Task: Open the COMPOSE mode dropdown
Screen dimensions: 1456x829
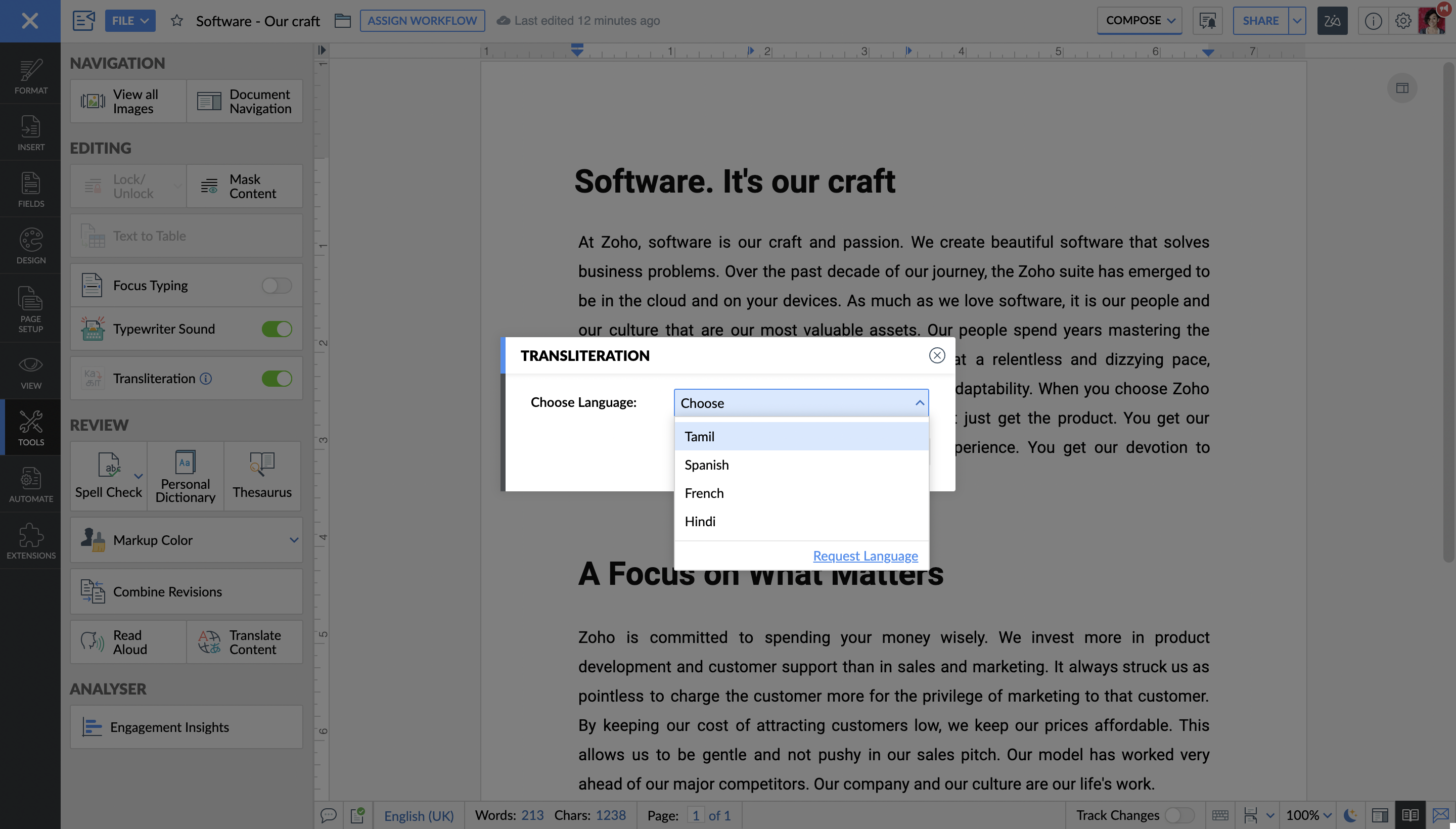Action: pos(1140,21)
